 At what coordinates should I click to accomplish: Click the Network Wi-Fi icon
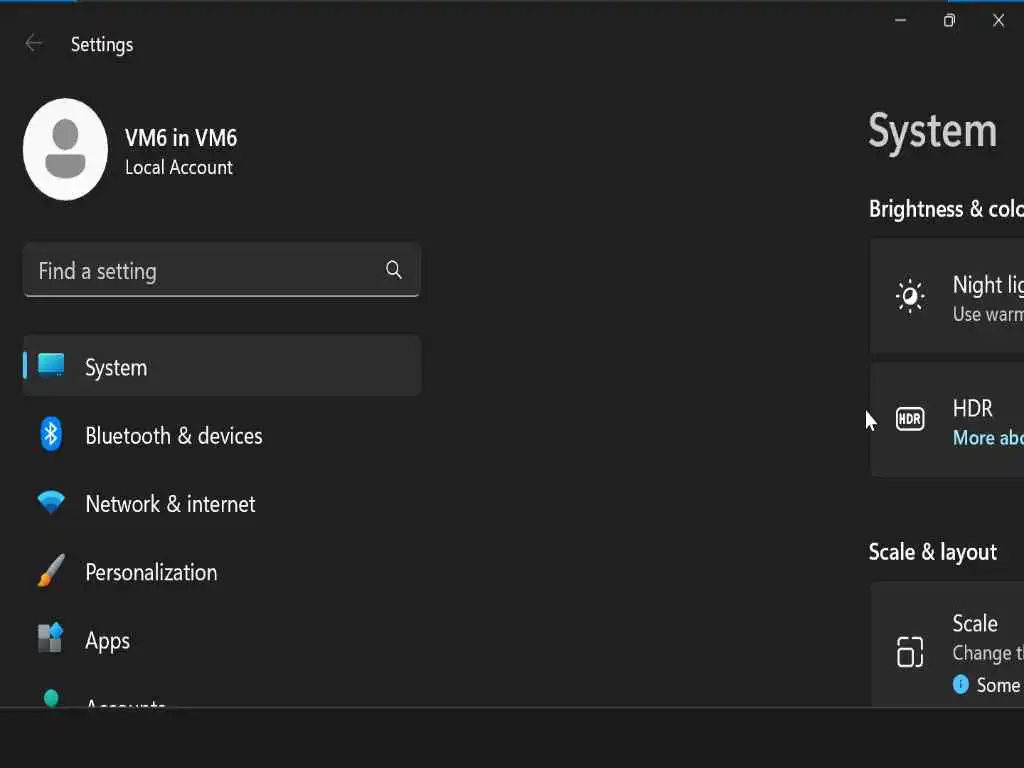pos(51,503)
